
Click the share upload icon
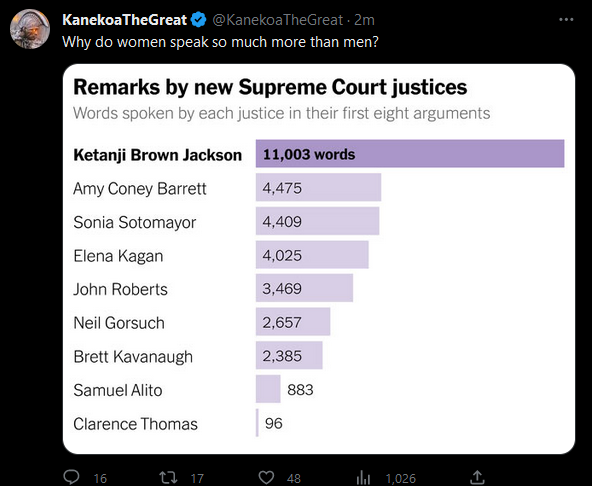pos(477,477)
